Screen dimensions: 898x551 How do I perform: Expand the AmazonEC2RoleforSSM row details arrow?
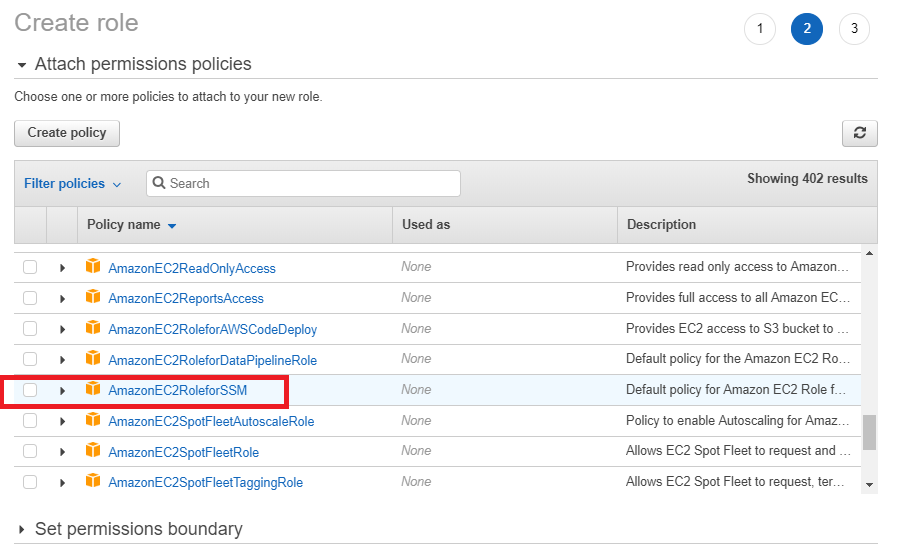(x=62, y=390)
